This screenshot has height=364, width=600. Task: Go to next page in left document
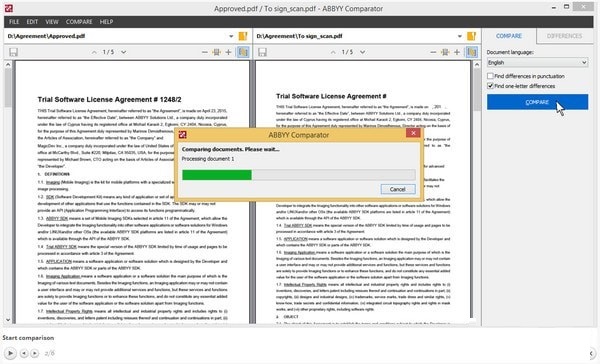[x=124, y=52]
